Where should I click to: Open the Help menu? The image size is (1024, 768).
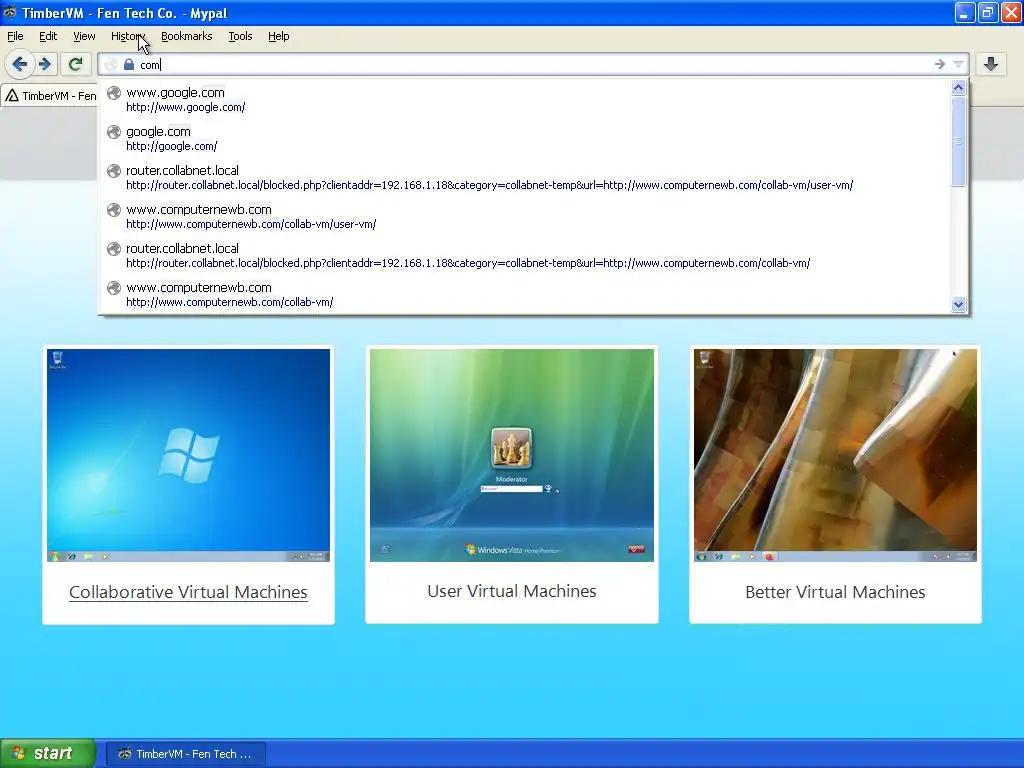click(278, 36)
